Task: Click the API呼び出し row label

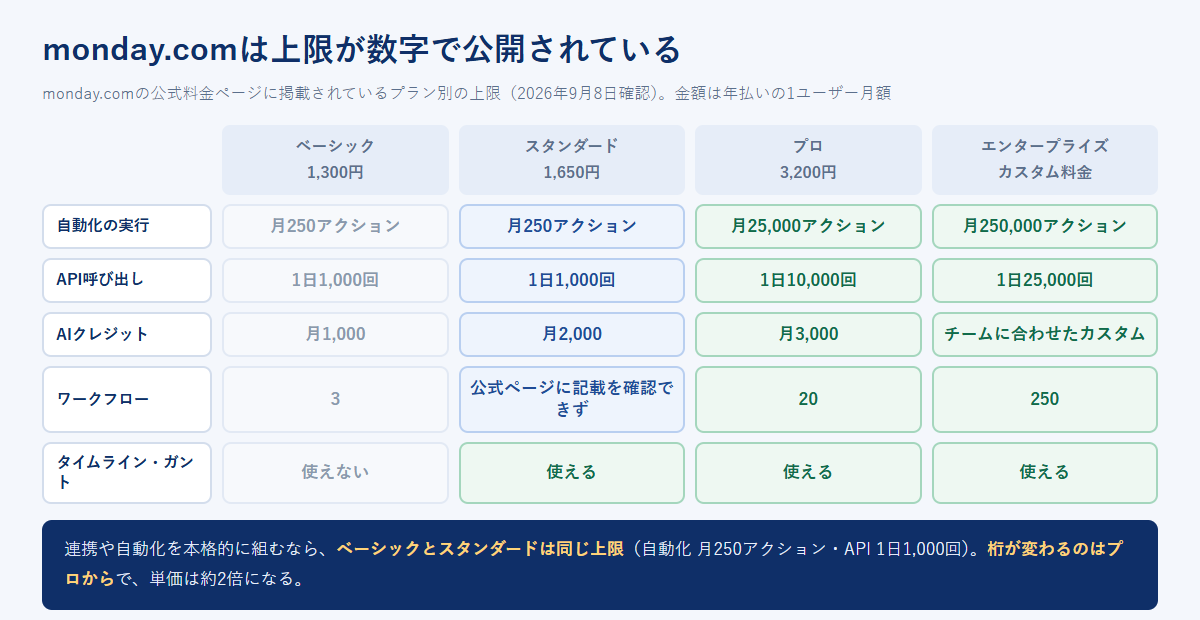Action: pyautogui.click(x=127, y=280)
